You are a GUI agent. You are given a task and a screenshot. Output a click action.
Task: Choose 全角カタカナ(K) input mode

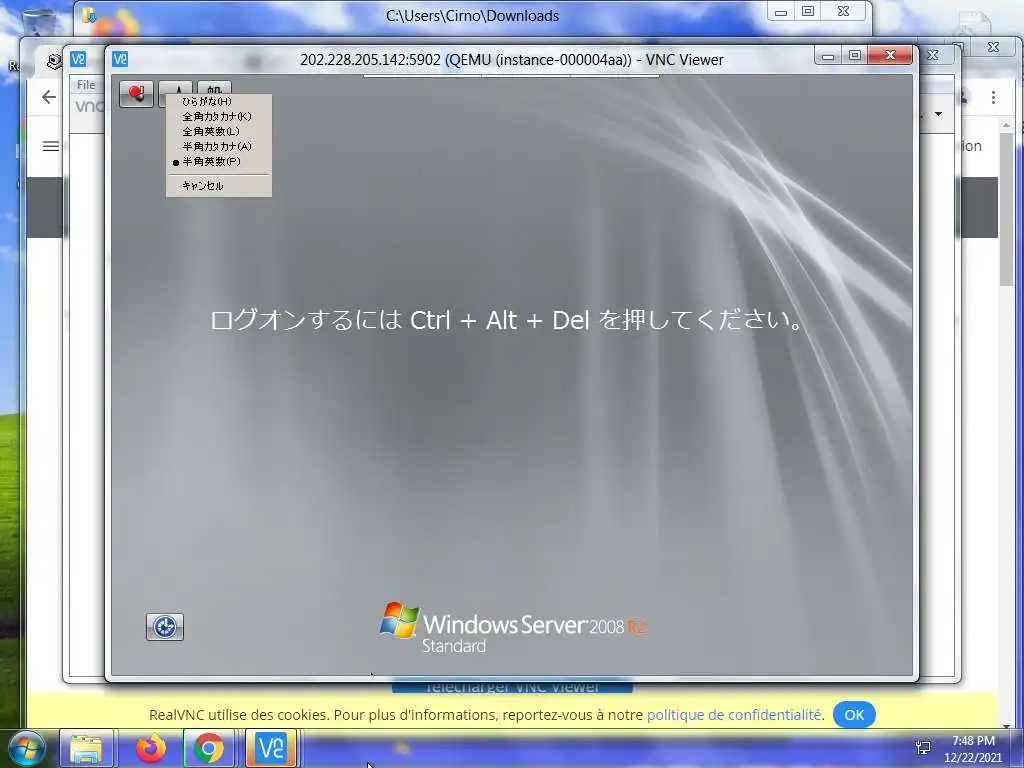(x=219, y=116)
